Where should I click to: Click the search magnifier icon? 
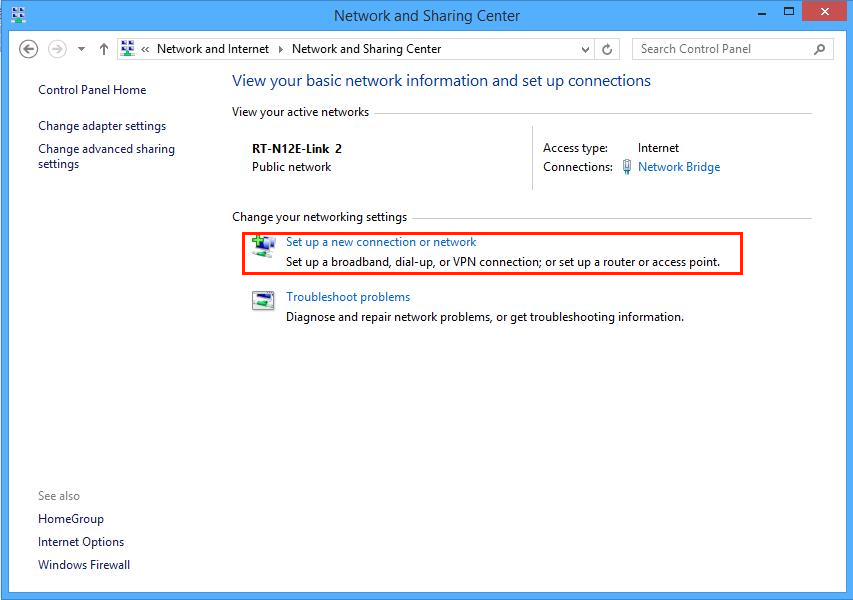point(820,49)
